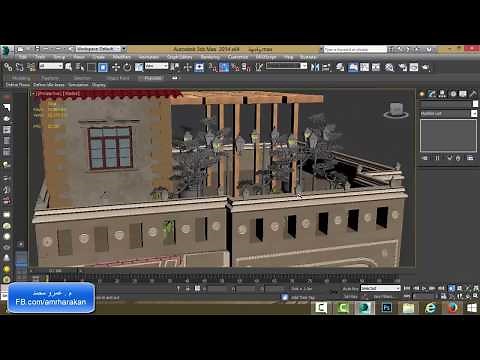
Task: Click the Save File icon in quick access toolbar
Action: pos(37,49)
